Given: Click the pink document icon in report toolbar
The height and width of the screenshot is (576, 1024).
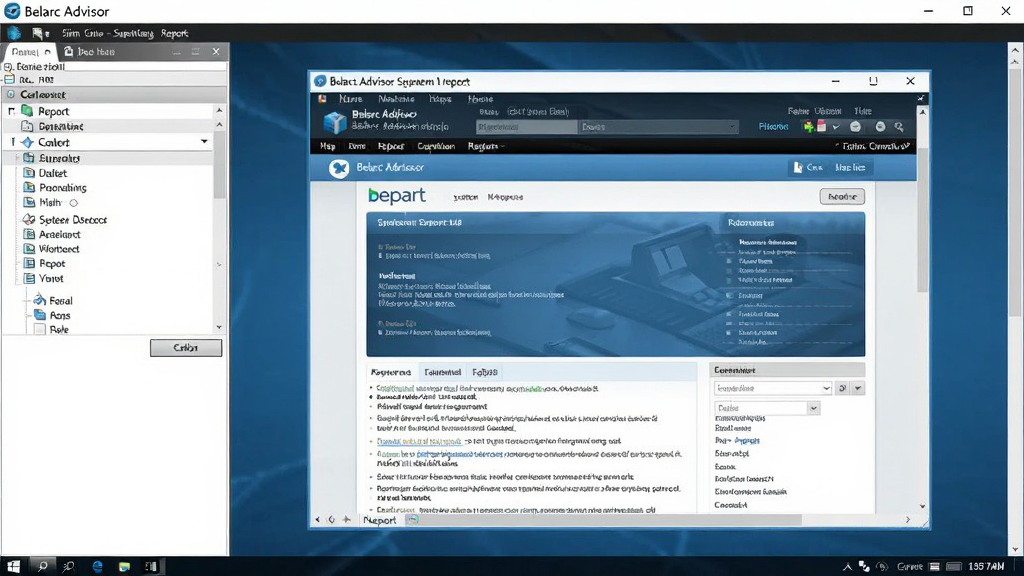Looking at the screenshot, I should 822,127.
